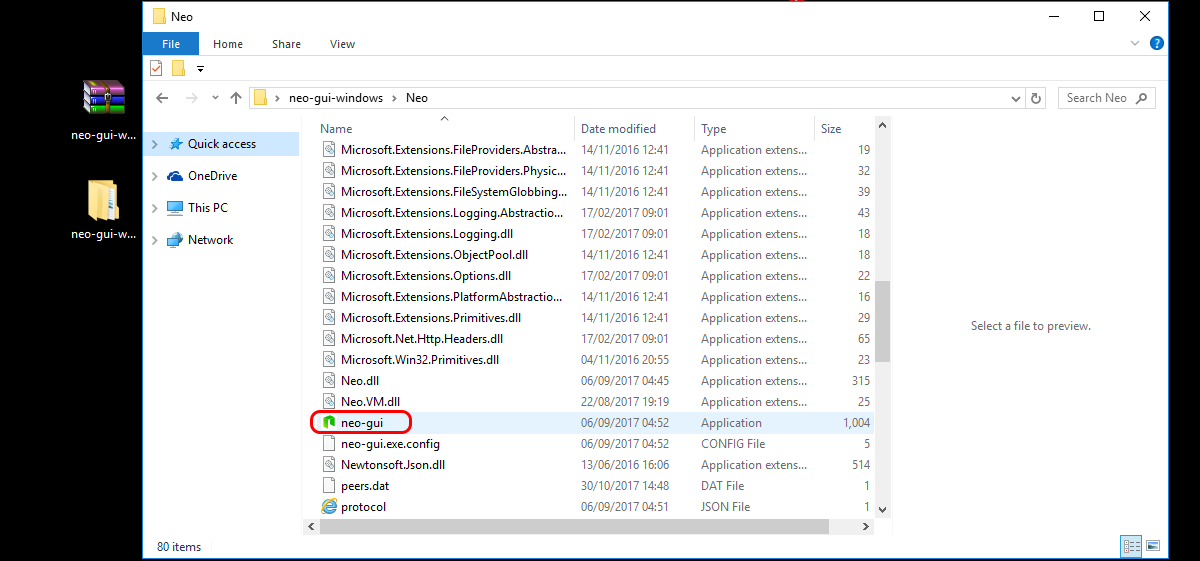Switch to Details view layout icon
The image size is (1200, 561).
[x=1132, y=546]
